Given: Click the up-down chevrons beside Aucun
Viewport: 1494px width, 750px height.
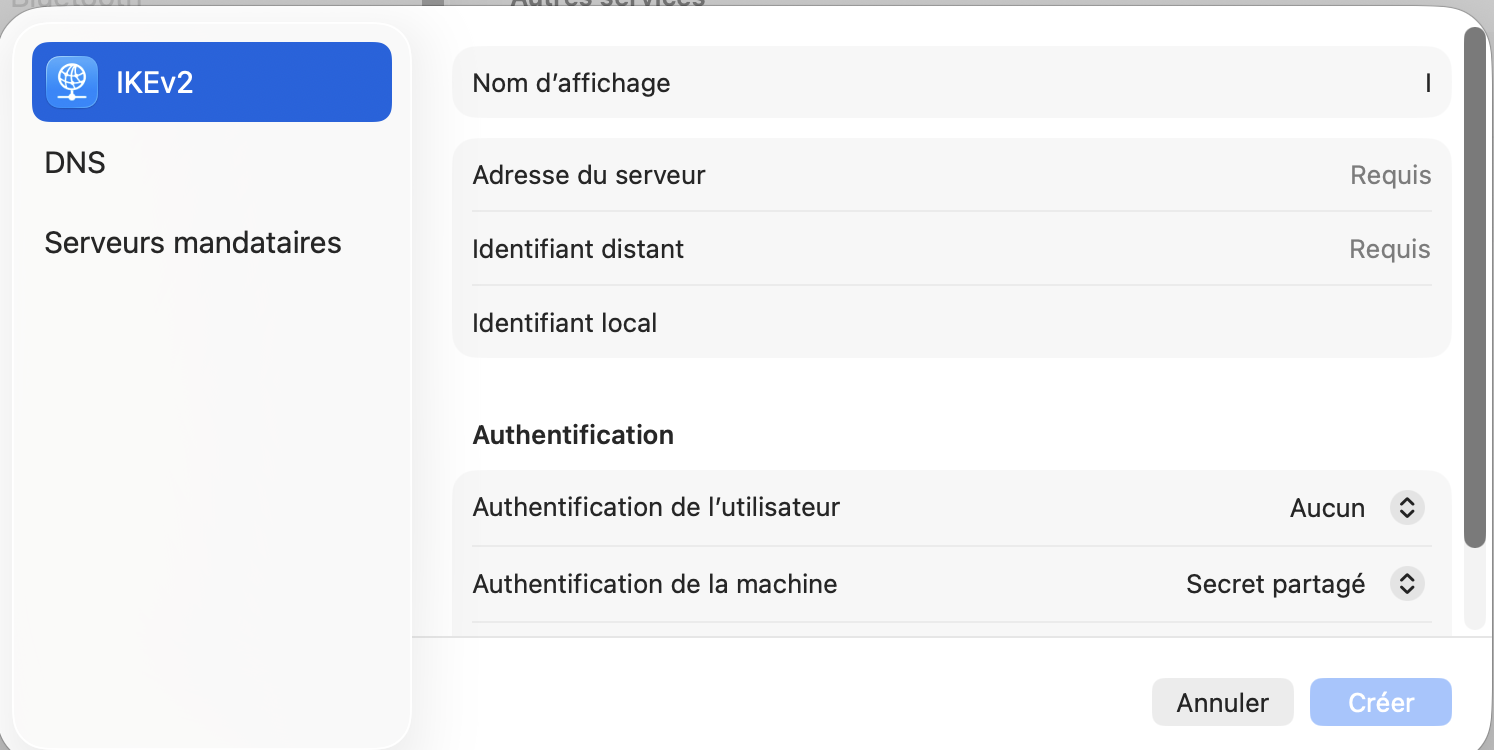Looking at the screenshot, I should click(1406, 508).
